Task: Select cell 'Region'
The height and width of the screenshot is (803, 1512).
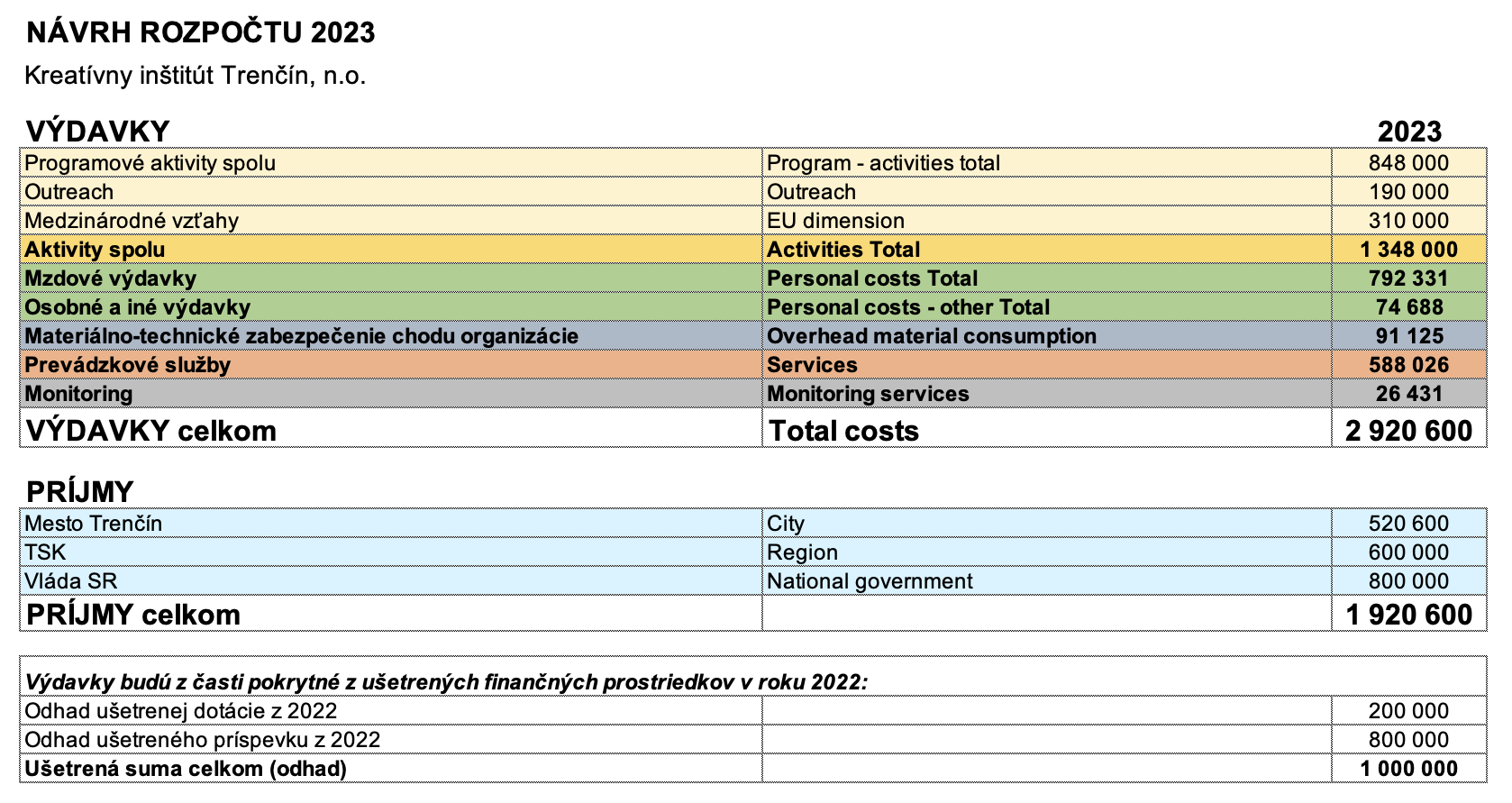Action: pos(1047,552)
